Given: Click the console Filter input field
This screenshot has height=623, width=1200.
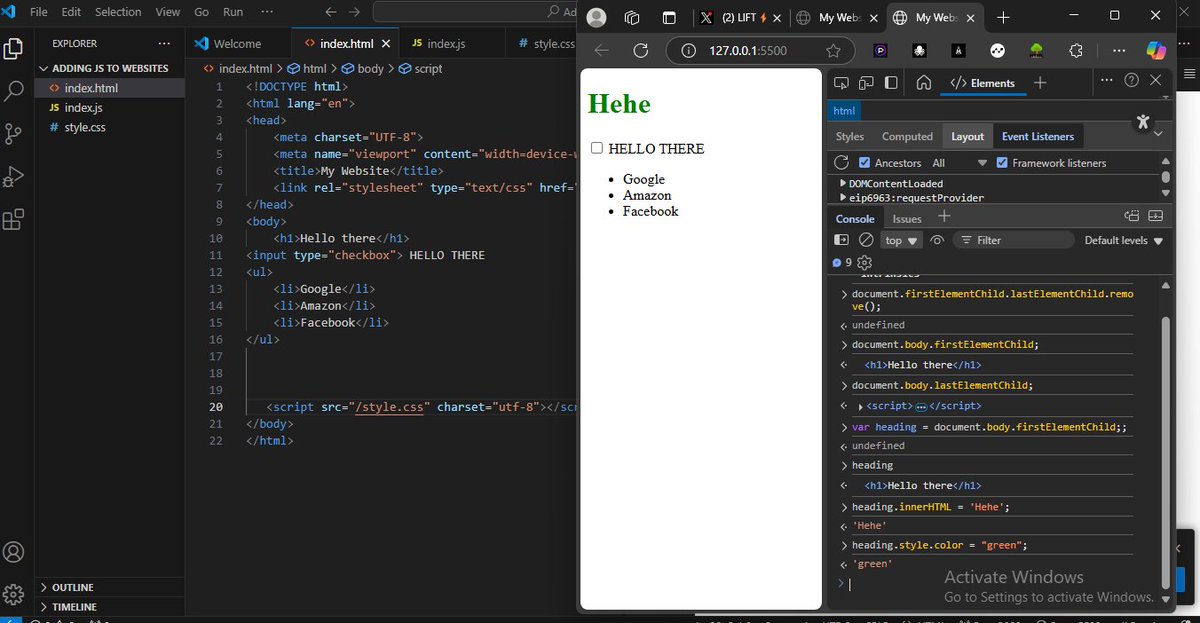Looking at the screenshot, I should point(1012,240).
